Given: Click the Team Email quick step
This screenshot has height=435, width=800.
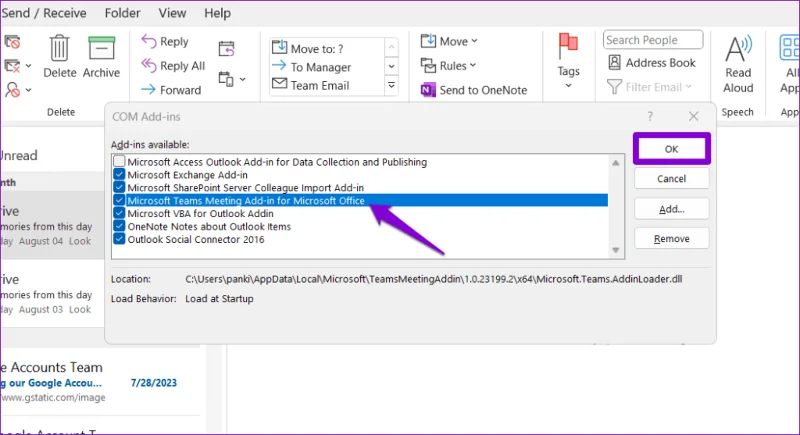Looking at the screenshot, I should 311,85.
